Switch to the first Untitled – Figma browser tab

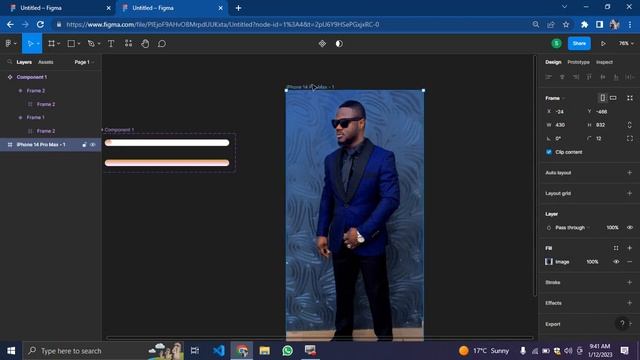tap(60, 8)
